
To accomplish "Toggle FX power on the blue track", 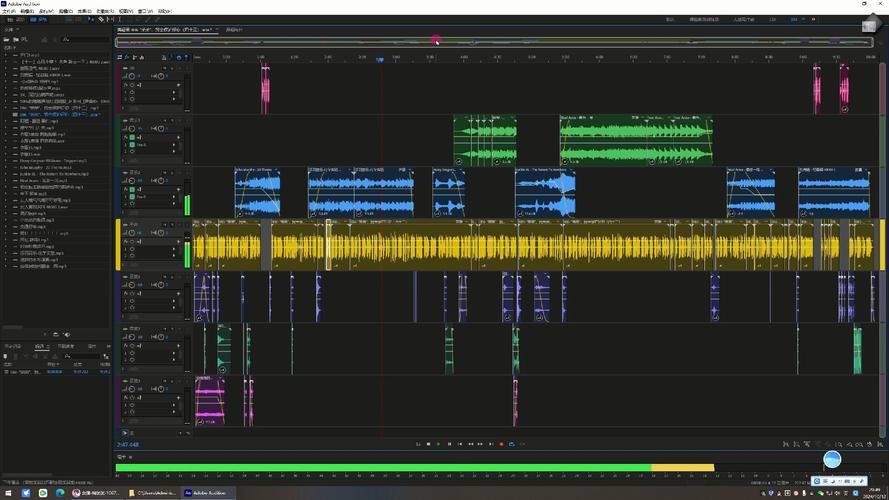I will coord(132,189).
